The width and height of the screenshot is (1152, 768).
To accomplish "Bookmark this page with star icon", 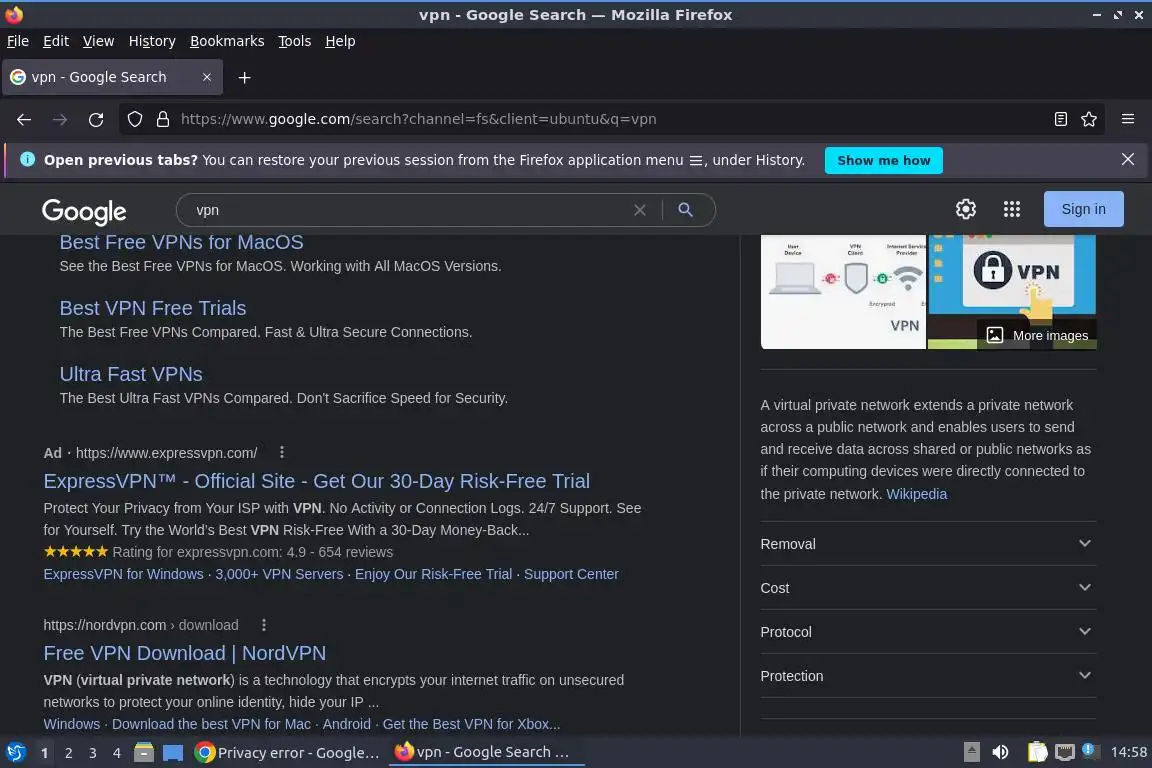I will point(1089,119).
